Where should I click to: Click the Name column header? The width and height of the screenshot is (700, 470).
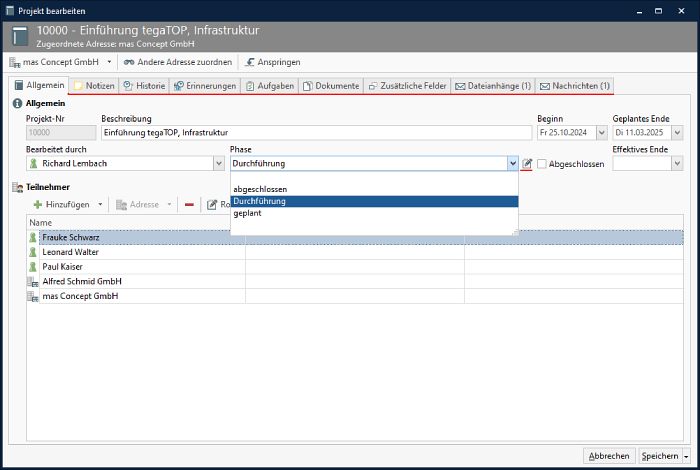click(x=136, y=223)
